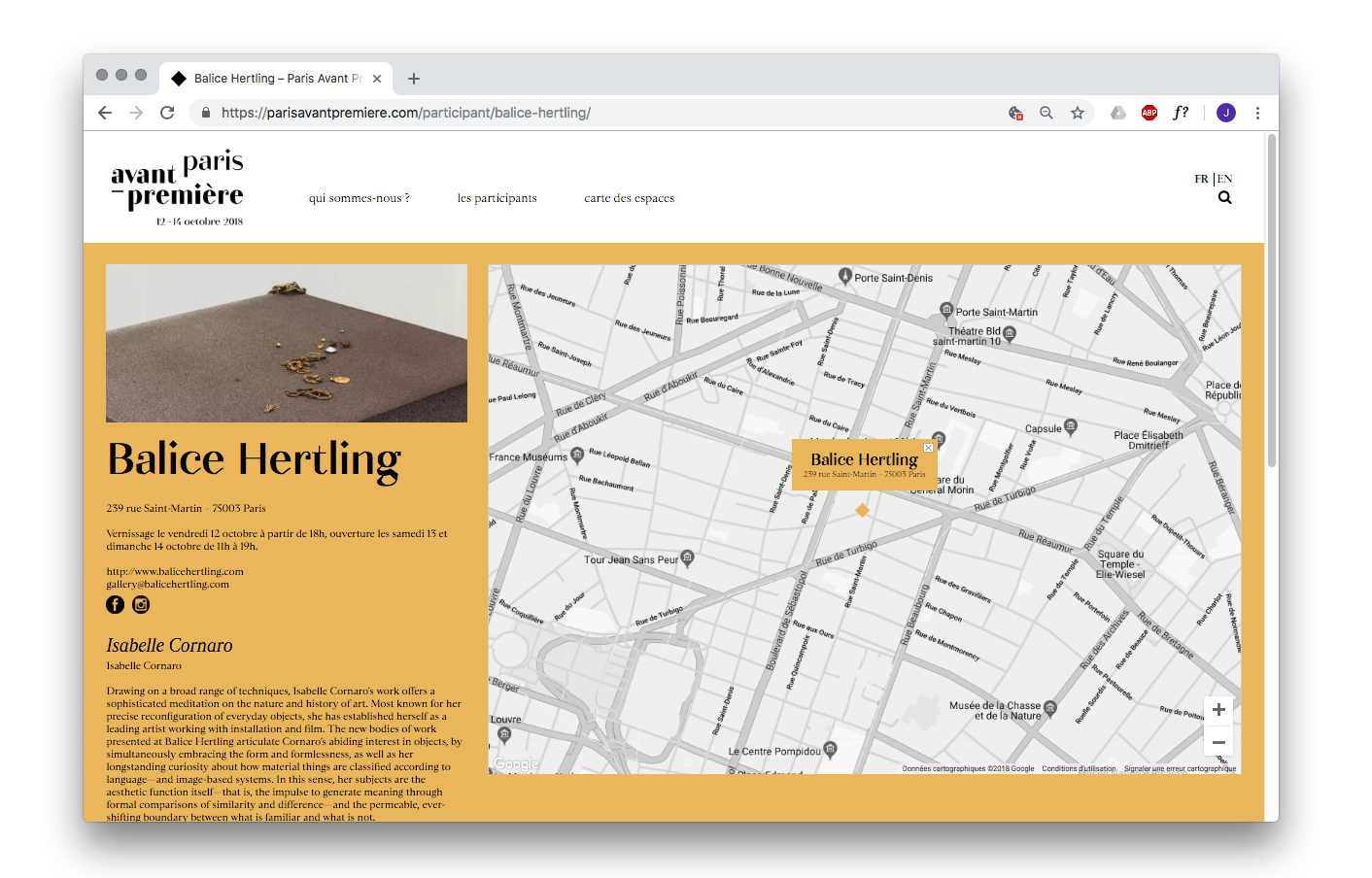Open the Chrome three-dot menu
The image size is (1372, 878).
click(1257, 113)
